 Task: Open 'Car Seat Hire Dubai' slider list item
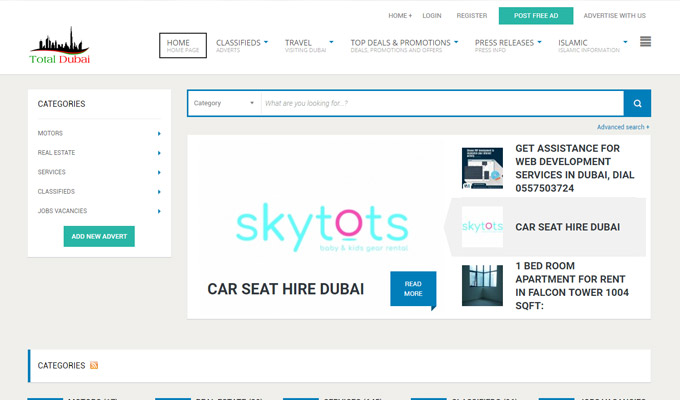click(567, 227)
